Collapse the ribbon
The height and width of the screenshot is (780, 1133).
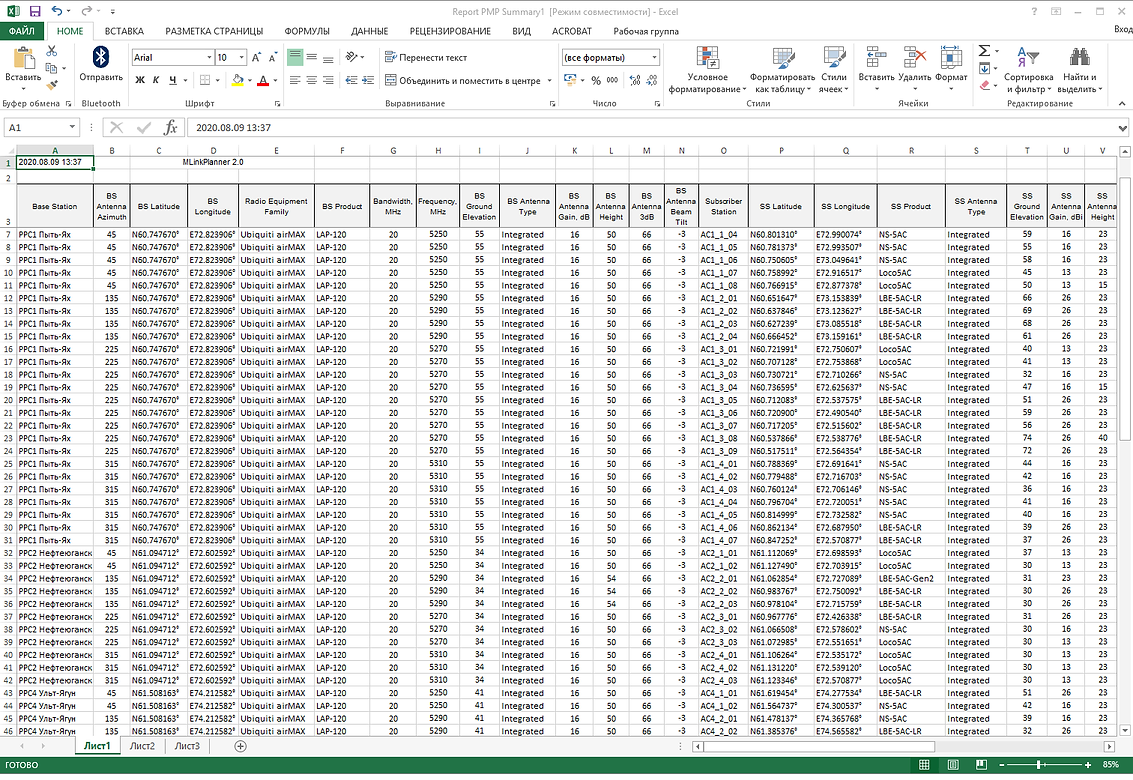tap(1122, 103)
